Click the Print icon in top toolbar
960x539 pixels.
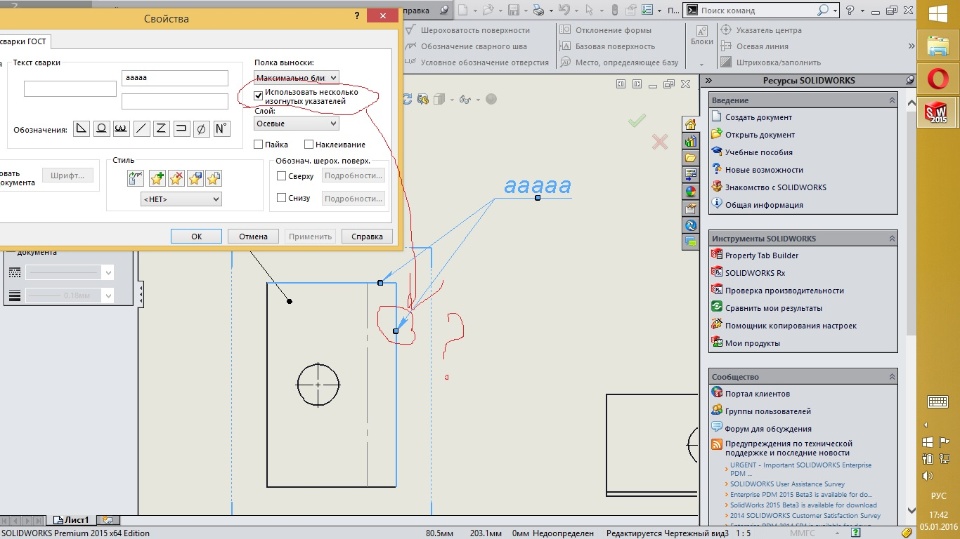538,10
